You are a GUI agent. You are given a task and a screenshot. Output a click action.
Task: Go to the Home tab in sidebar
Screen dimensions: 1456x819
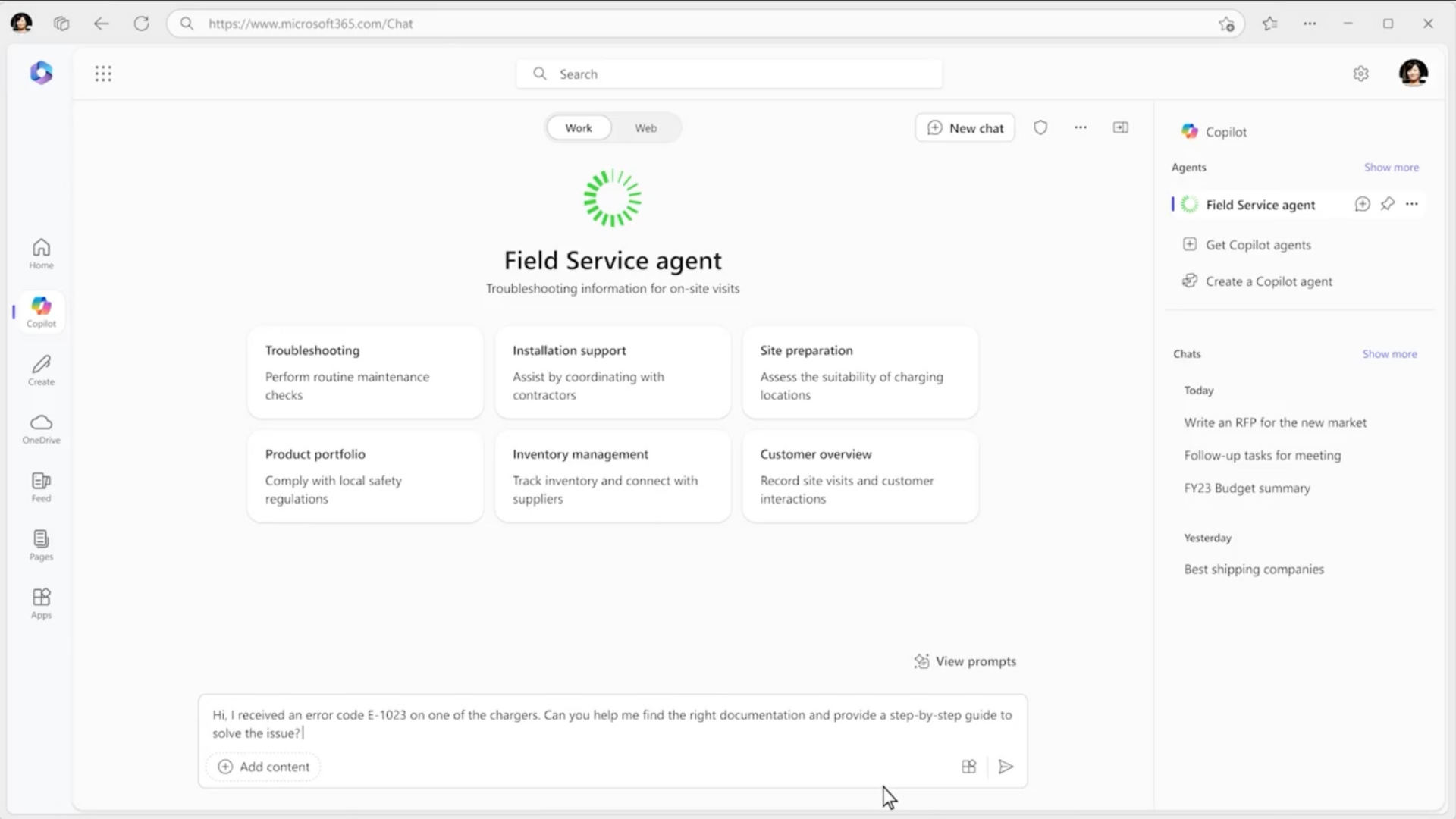[41, 253]
